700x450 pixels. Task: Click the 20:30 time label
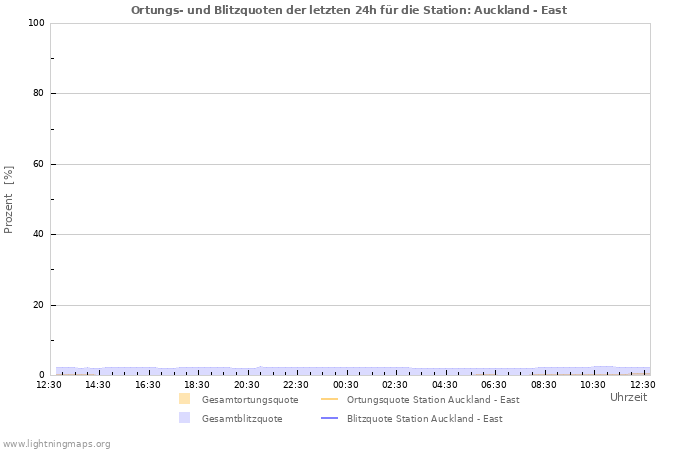(246, 385)
